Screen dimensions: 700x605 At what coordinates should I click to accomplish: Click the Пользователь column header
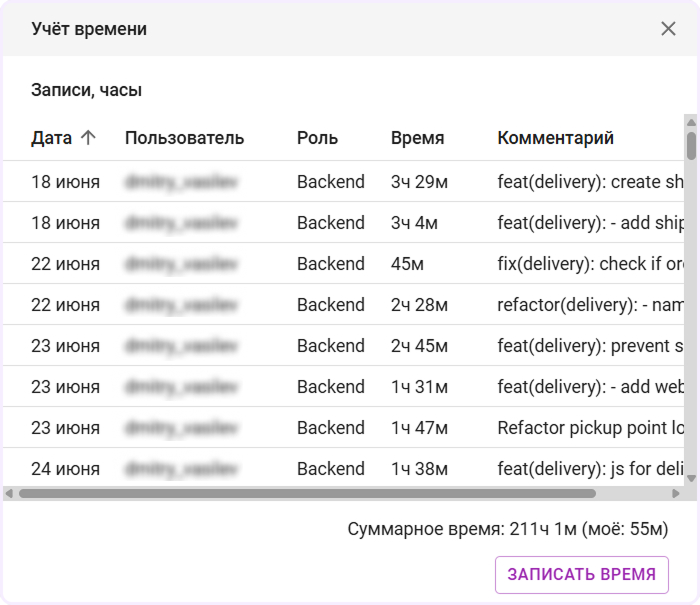pyautogui.click(x=184, y=138)
